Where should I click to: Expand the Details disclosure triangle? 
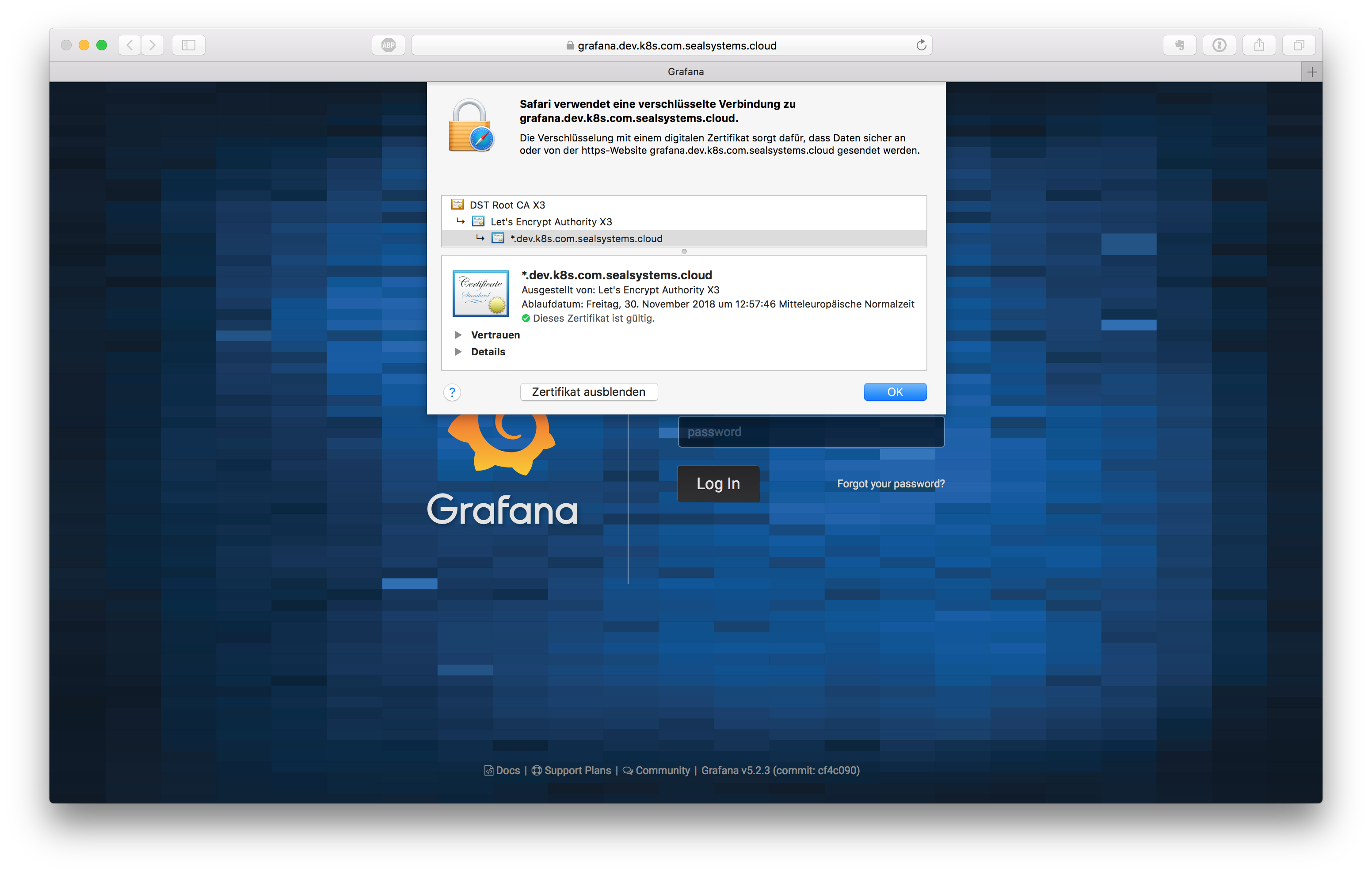coord(458,352)
